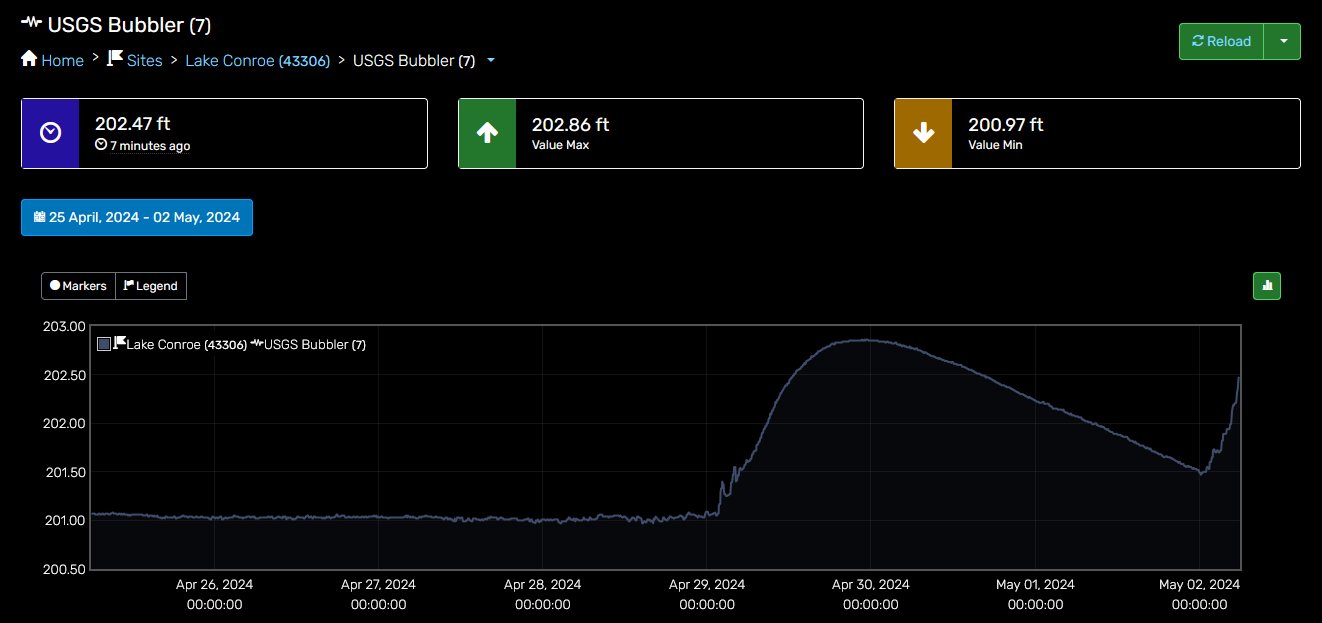This screenshot has width=1322, height=623.
Task: Click the orange down-arrow Value Min icon
Action: pyautogui.click(x=923, y=133)
